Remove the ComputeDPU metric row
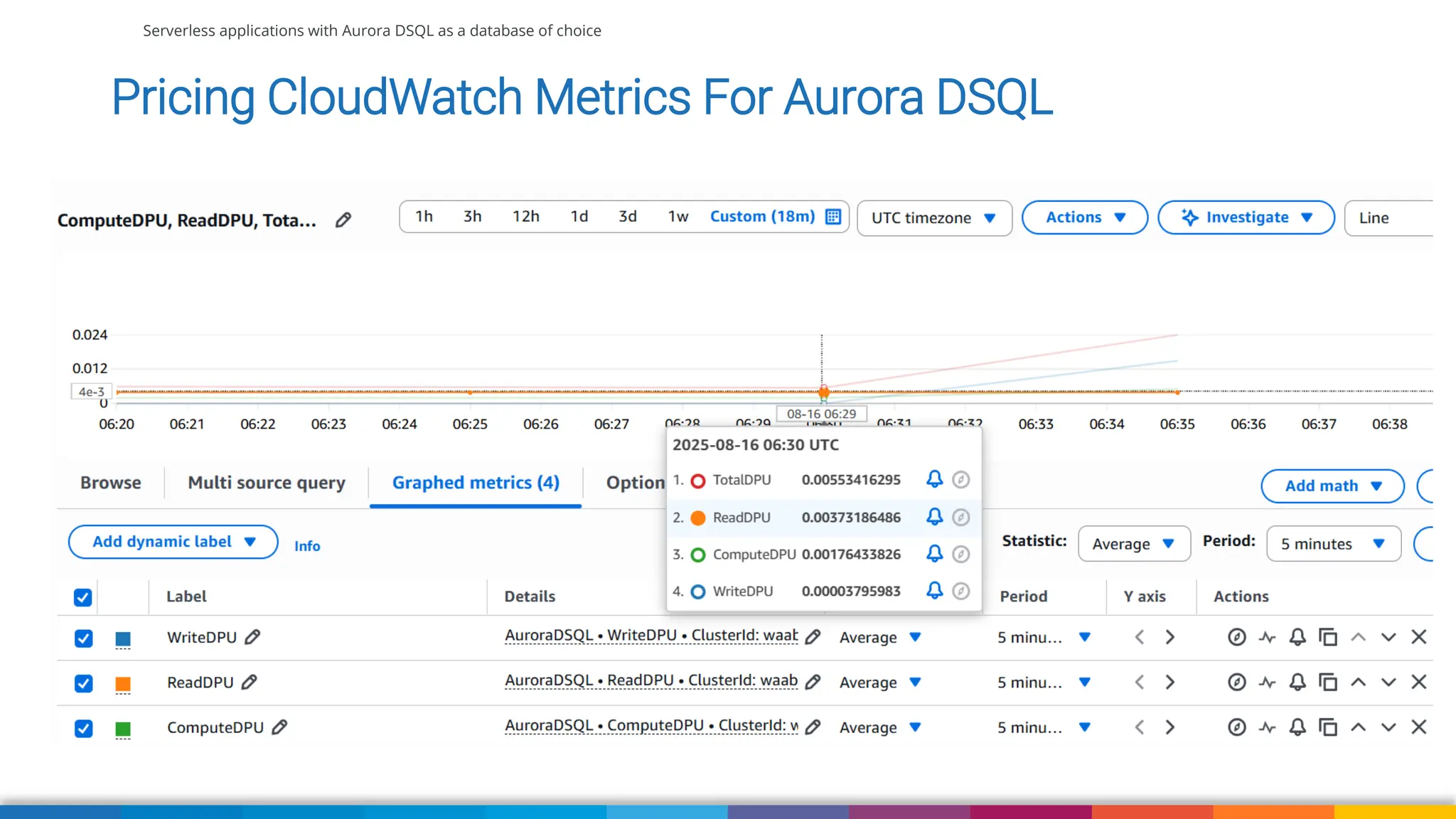Viewport: 1456px width, 819px height. [1419, 727]
